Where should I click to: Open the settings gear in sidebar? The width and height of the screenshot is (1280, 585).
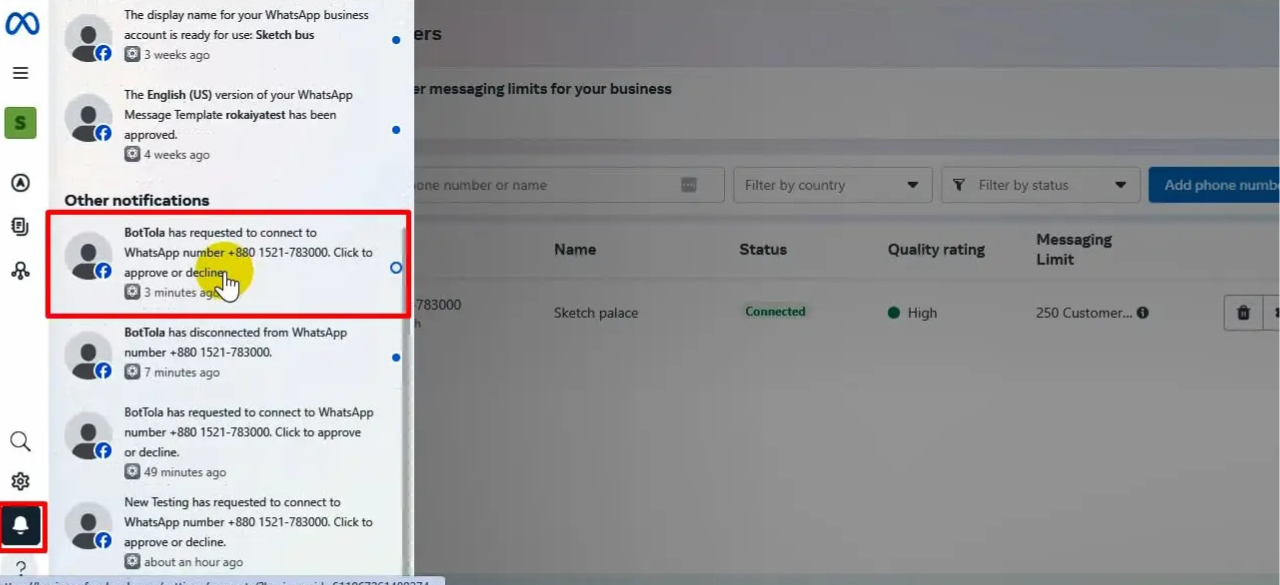[x=20, y=482]
